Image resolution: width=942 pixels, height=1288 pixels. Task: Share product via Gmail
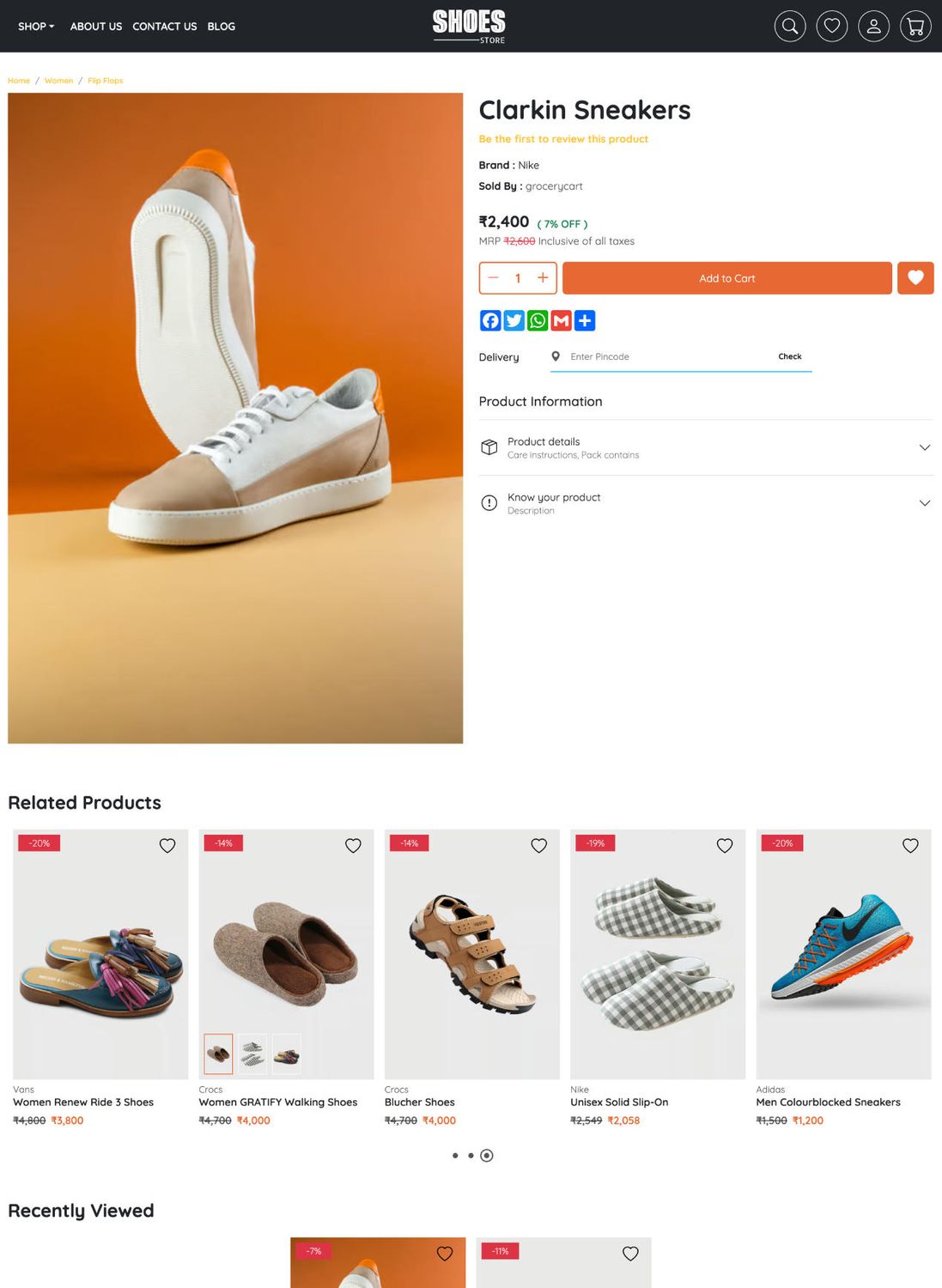point(561,320)
